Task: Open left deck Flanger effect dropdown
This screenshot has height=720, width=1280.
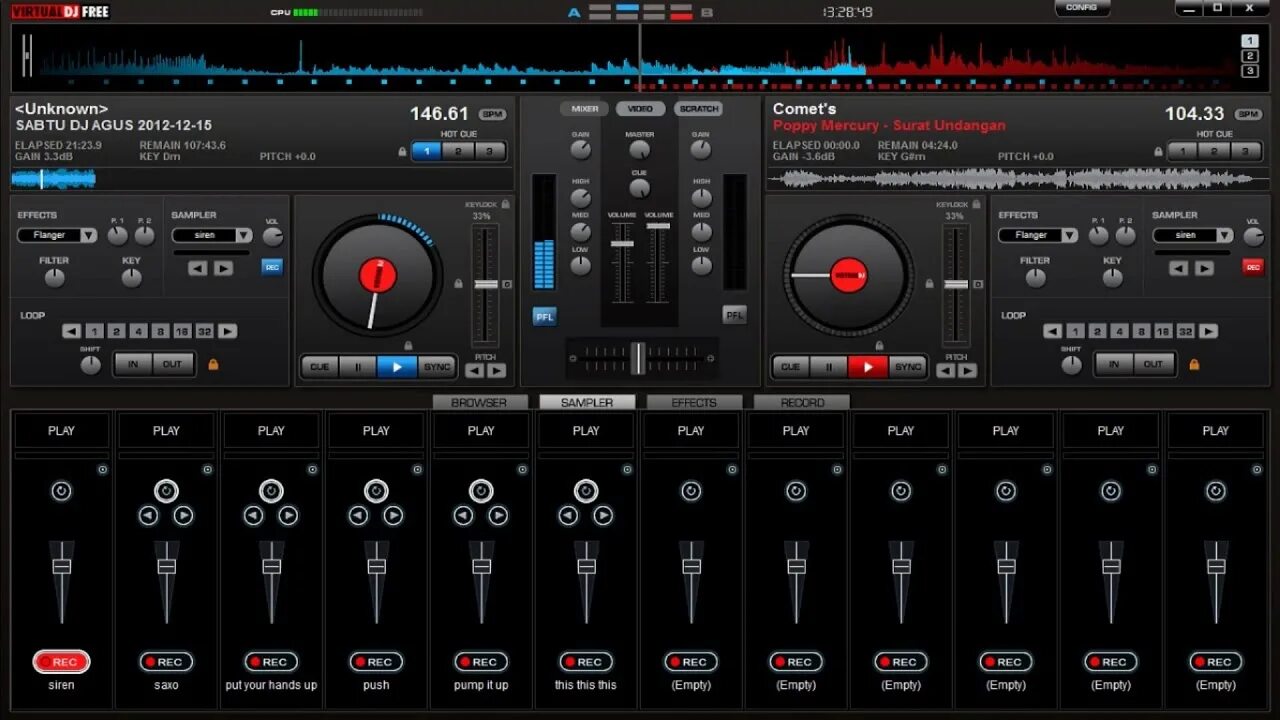Action: click(x=57, y=235)
